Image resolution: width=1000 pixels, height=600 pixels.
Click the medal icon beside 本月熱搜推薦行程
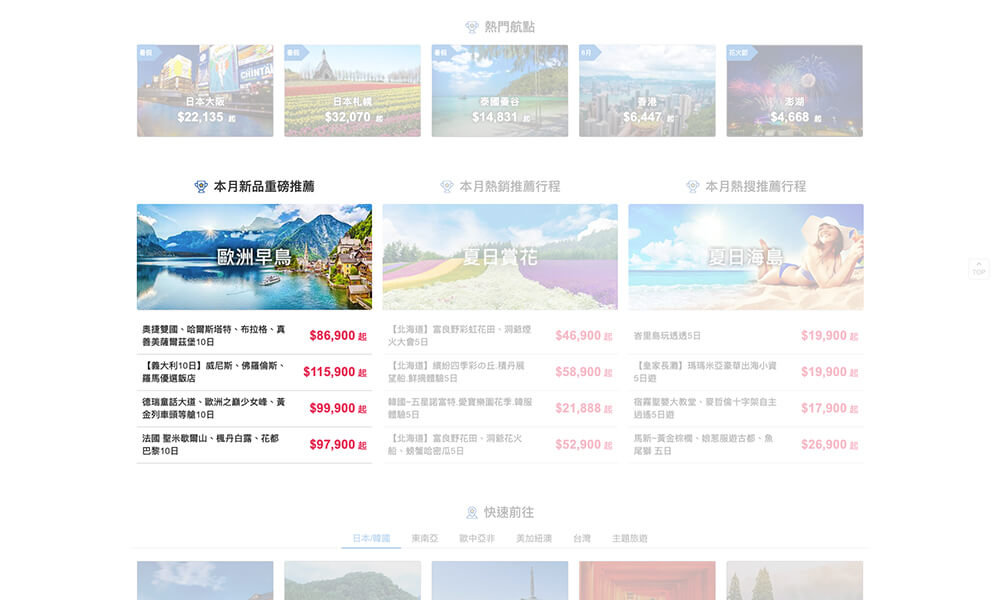(693, 187)
